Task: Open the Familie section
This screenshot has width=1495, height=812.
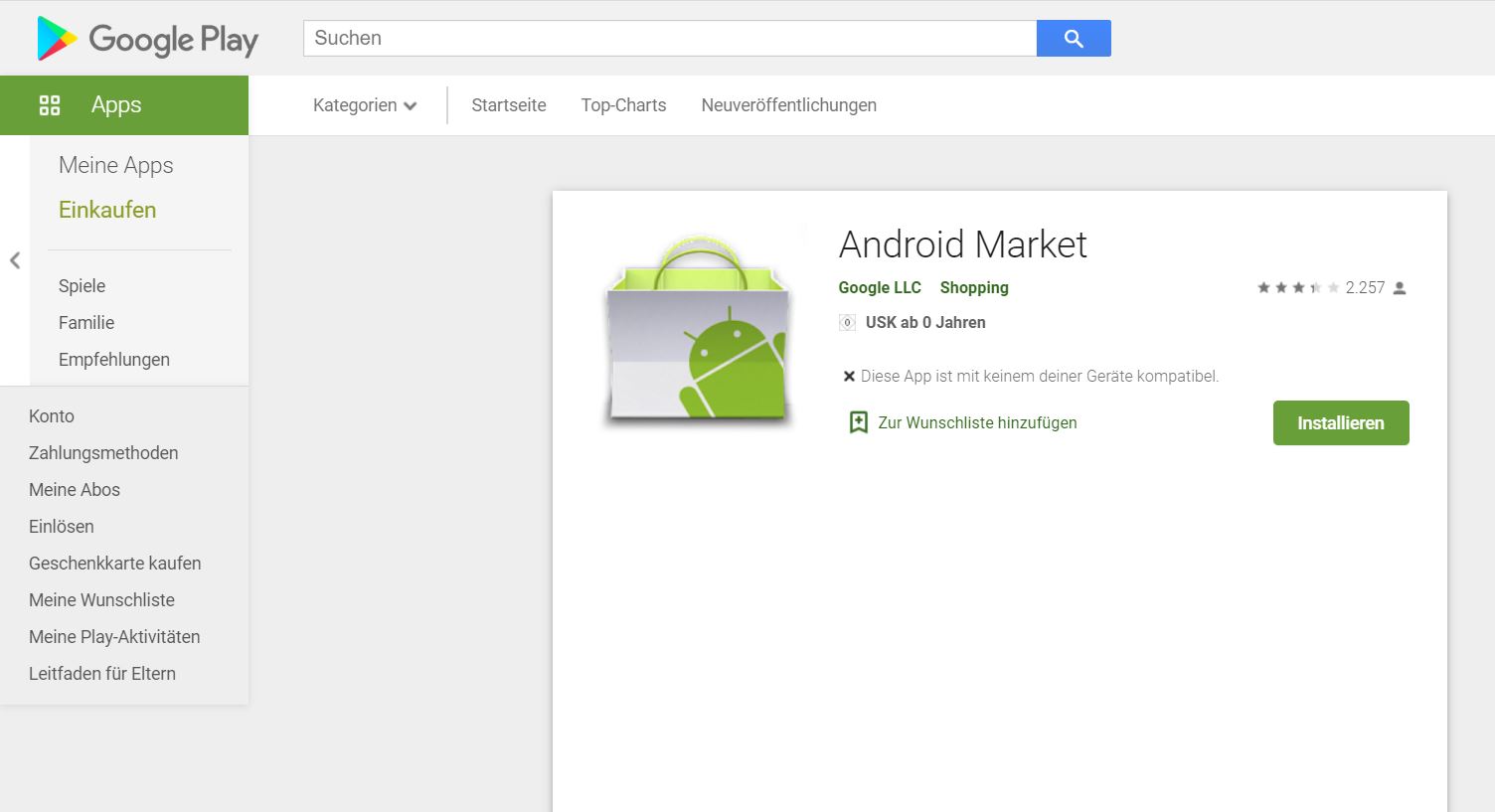Action: click(86, 323)
